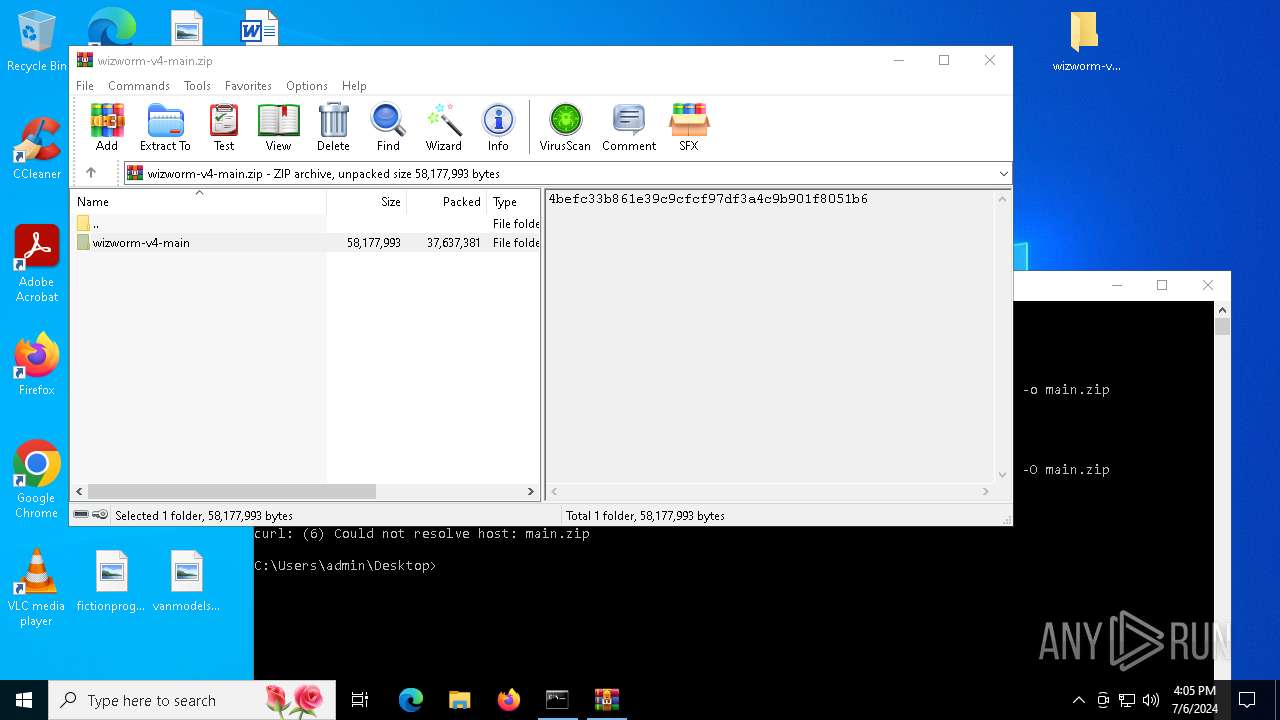1280x720 pixels.
Task: Click the SFX toolbar icon
Action: [689, 127]
